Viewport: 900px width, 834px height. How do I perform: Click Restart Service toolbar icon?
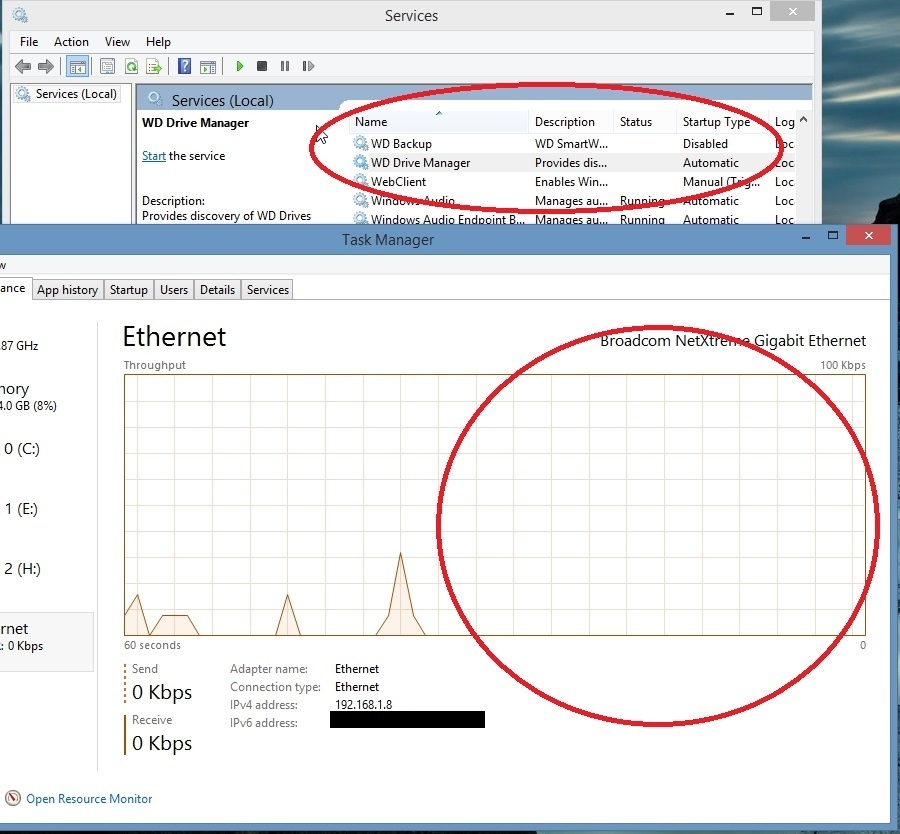[308, 66]
